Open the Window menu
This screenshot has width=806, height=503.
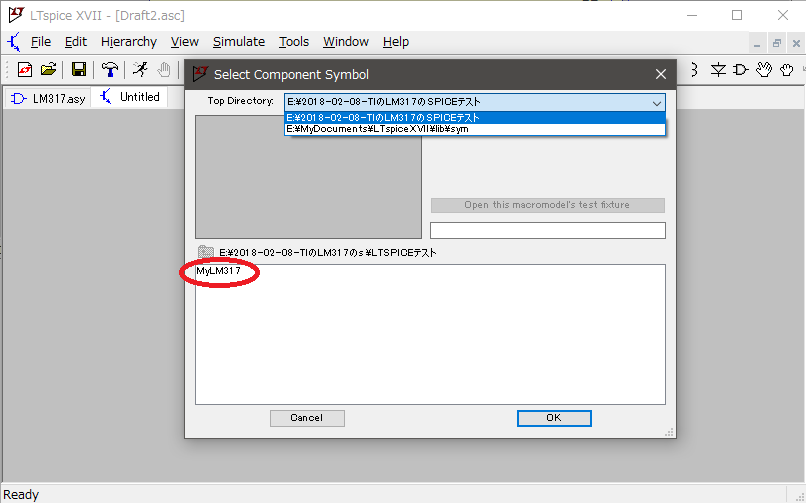(x=345, y=42)
